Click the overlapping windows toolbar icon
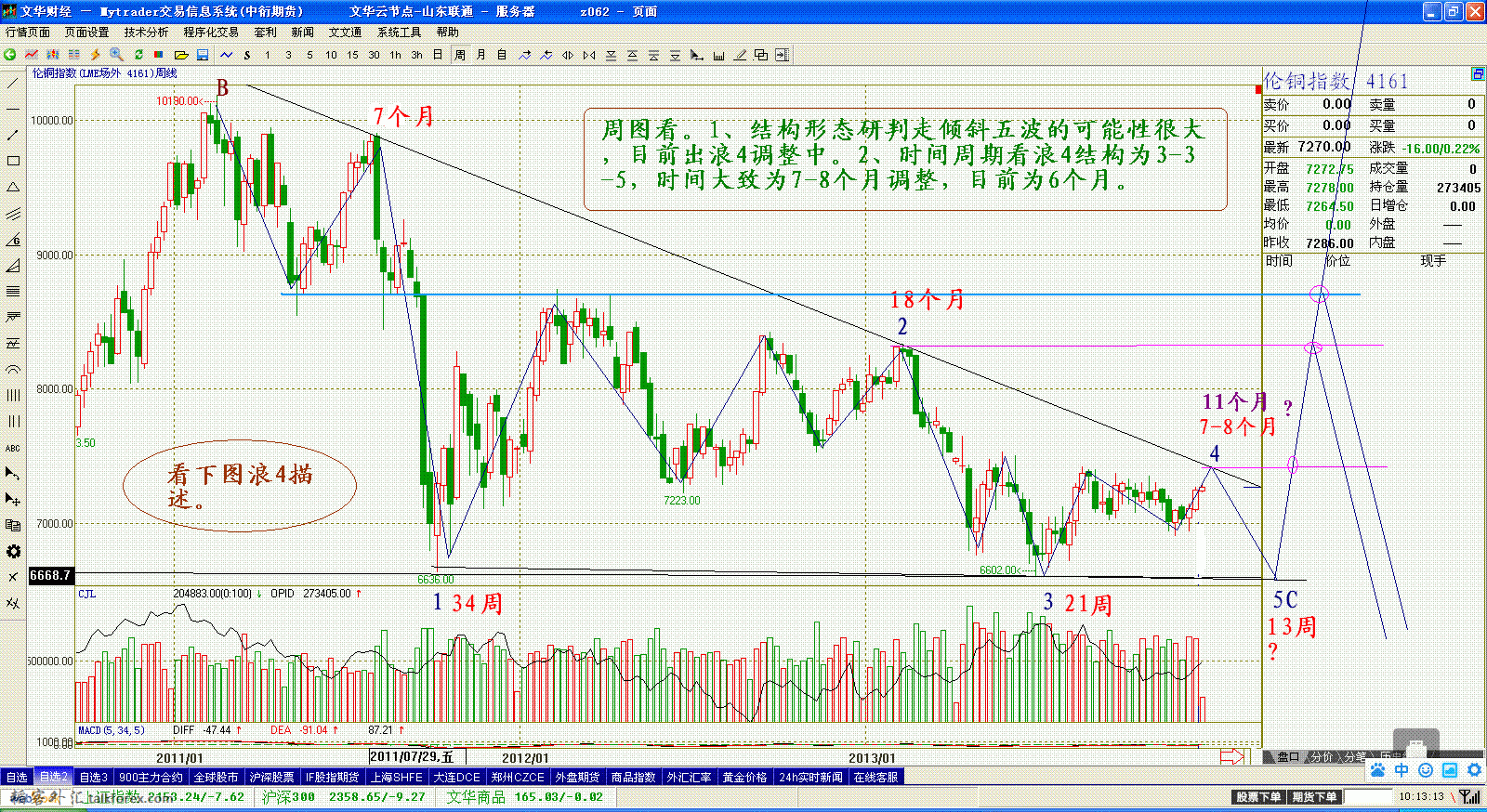The width and height of the screenshot is (1487, 812). tap(761, 55)
